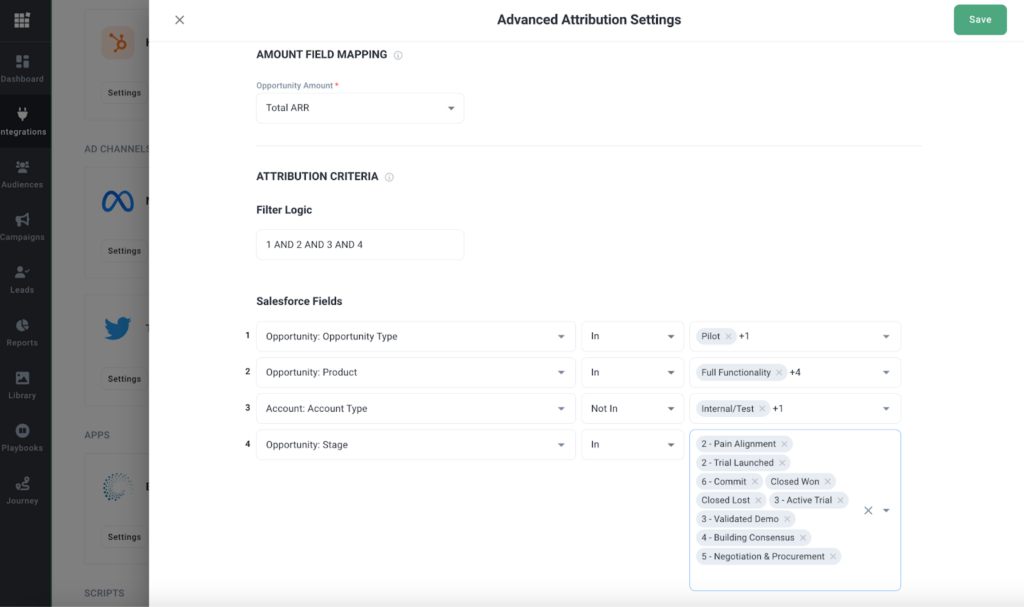Open the apps grid icon
Viewport: 1024px width, 607px height.
pyautogui.click(x=22, y=20)
